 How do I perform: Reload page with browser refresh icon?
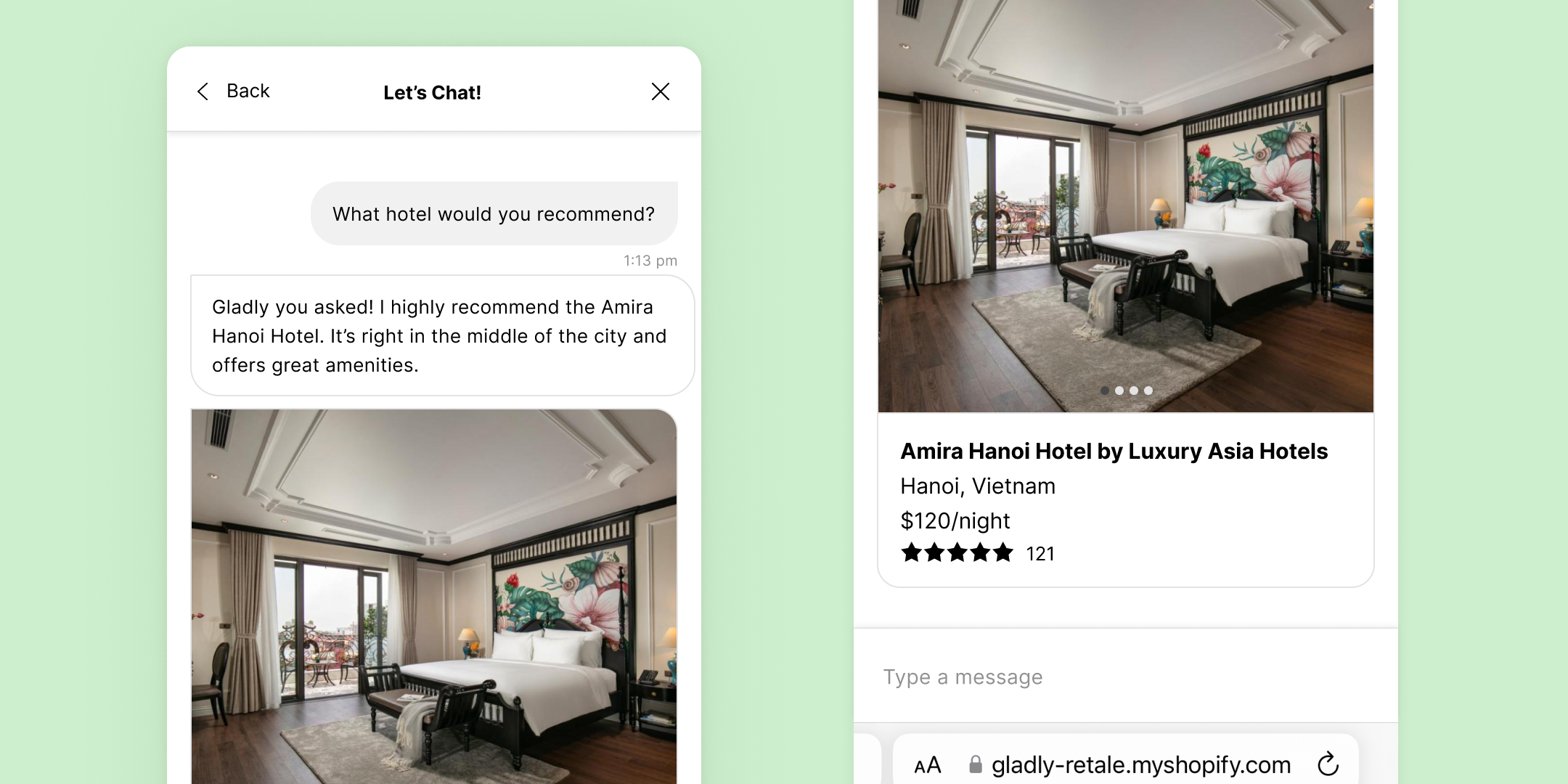pyautogui.click(x=1328, y=764)
